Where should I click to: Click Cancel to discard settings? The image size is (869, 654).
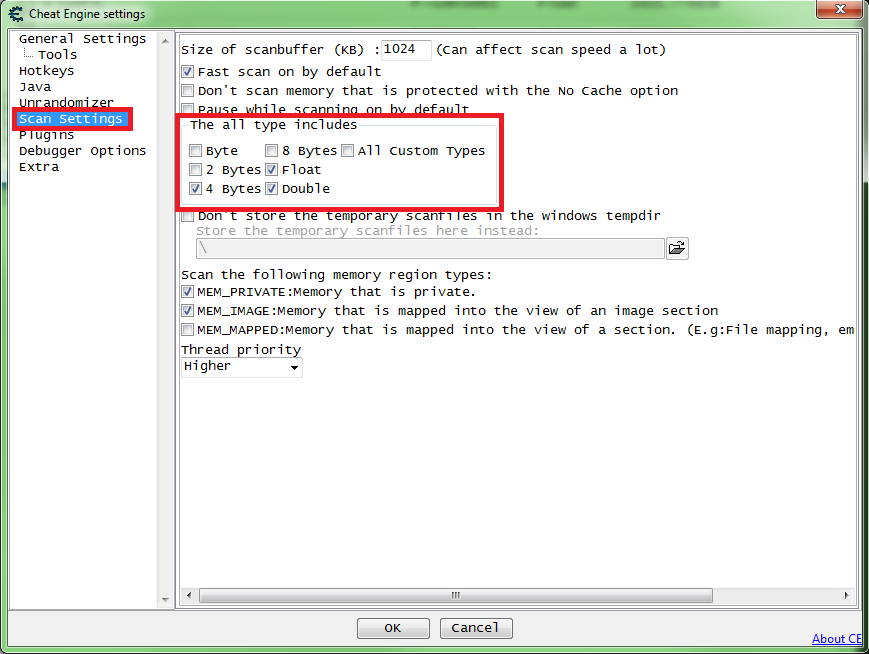point(476,628)
